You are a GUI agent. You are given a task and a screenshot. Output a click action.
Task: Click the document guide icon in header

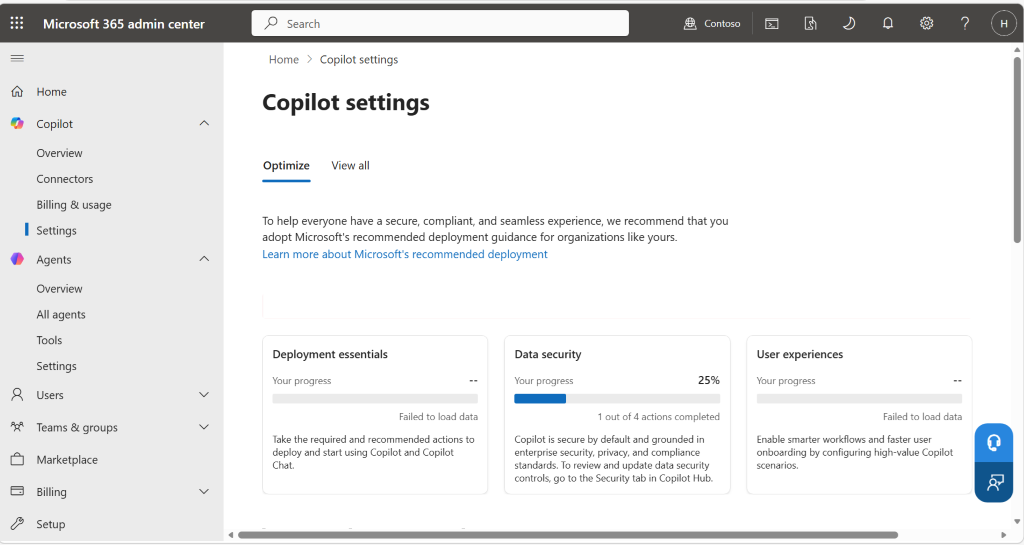pos(810,23)
